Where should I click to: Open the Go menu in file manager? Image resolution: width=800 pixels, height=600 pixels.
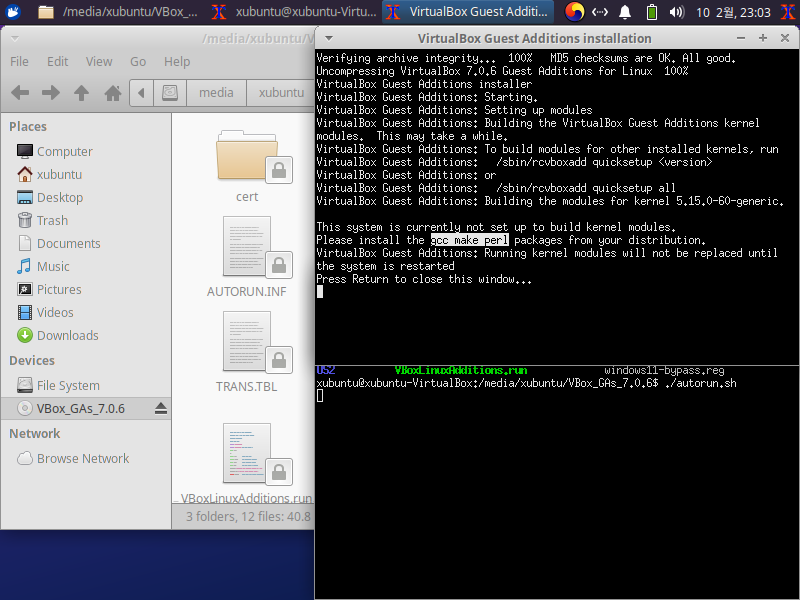(x=138, y=61)
